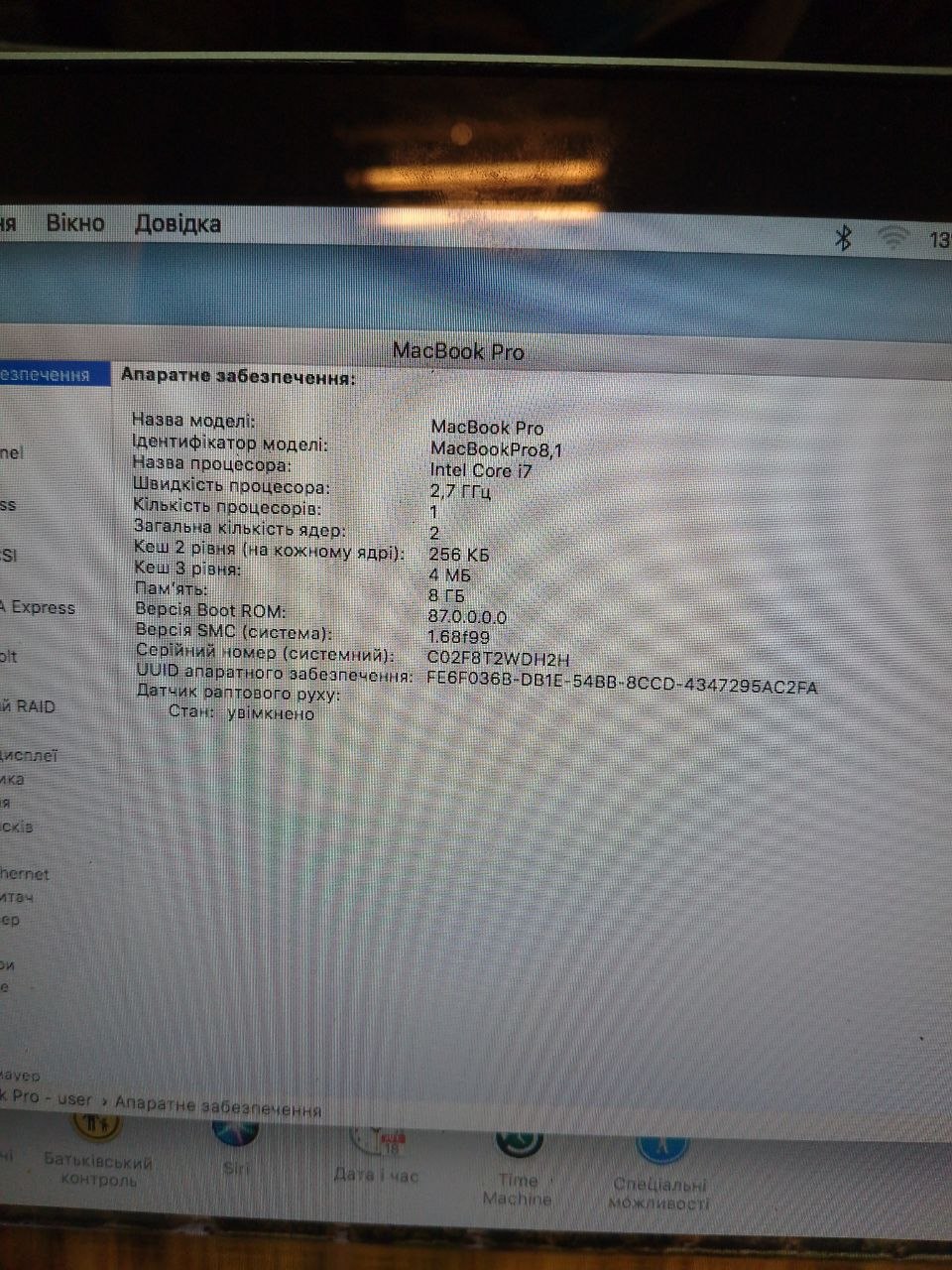Open Time Machine preferences icon
952x1270 pixels.
tap(519, 1143)
